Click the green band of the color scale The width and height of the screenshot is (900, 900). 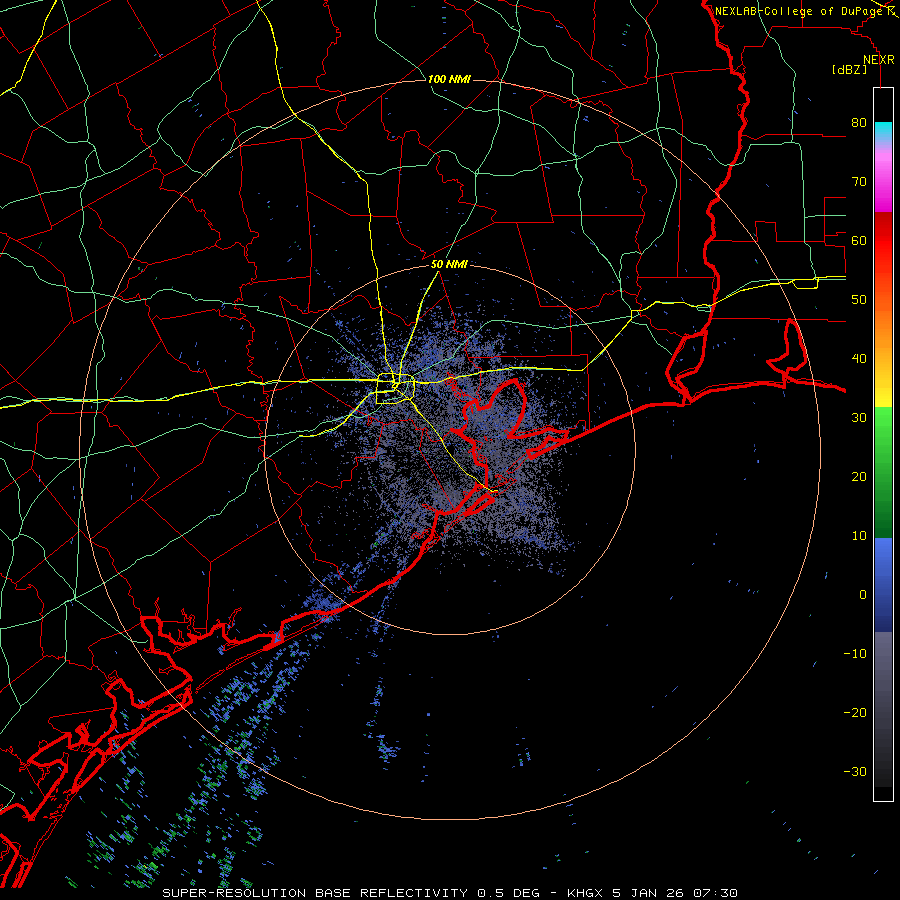tap(883, 472)
